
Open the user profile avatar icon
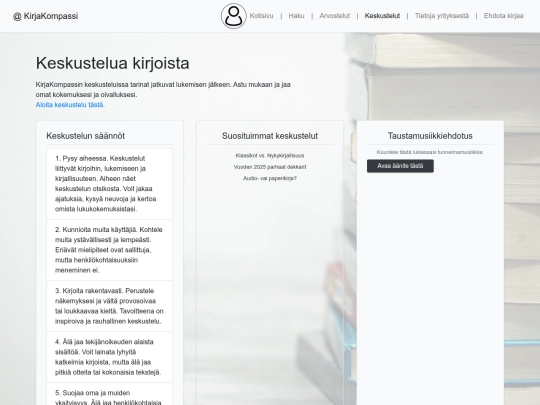(x=233, y=16)
